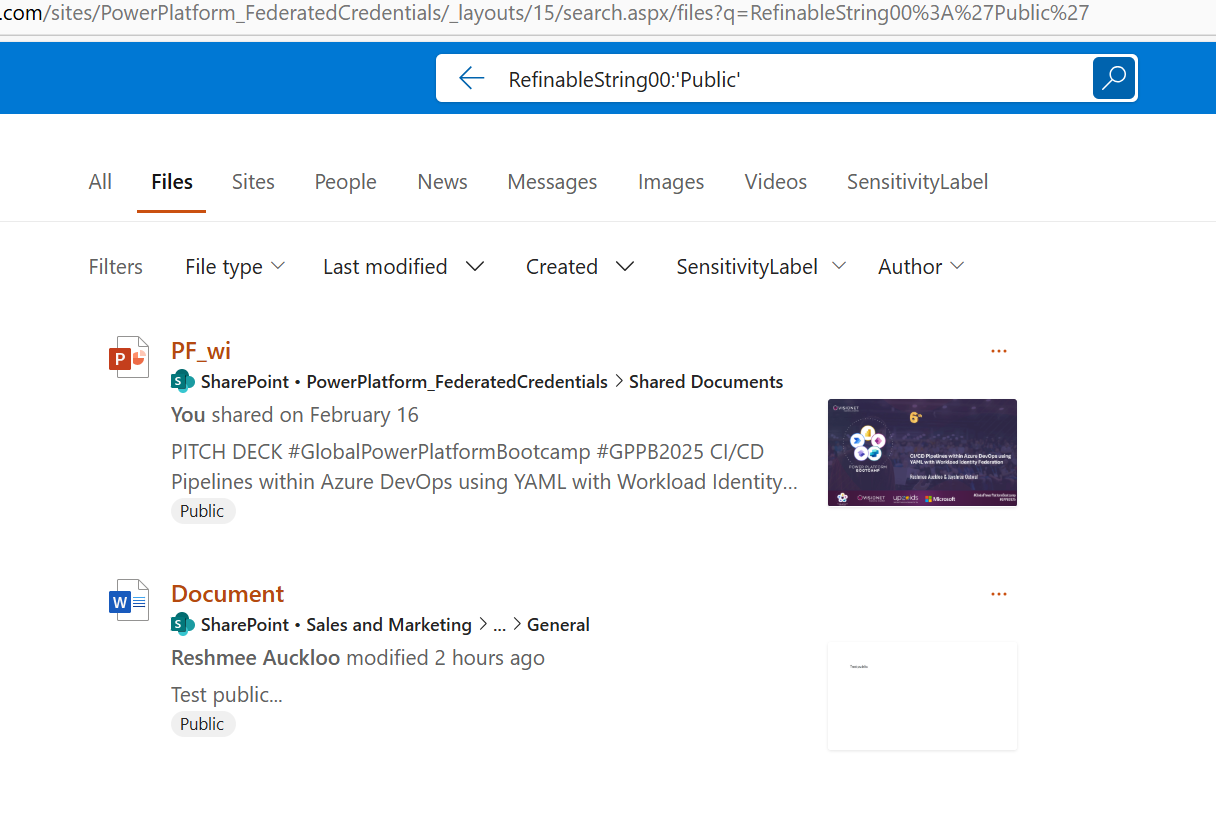Expand the Last modified filter

403,267
